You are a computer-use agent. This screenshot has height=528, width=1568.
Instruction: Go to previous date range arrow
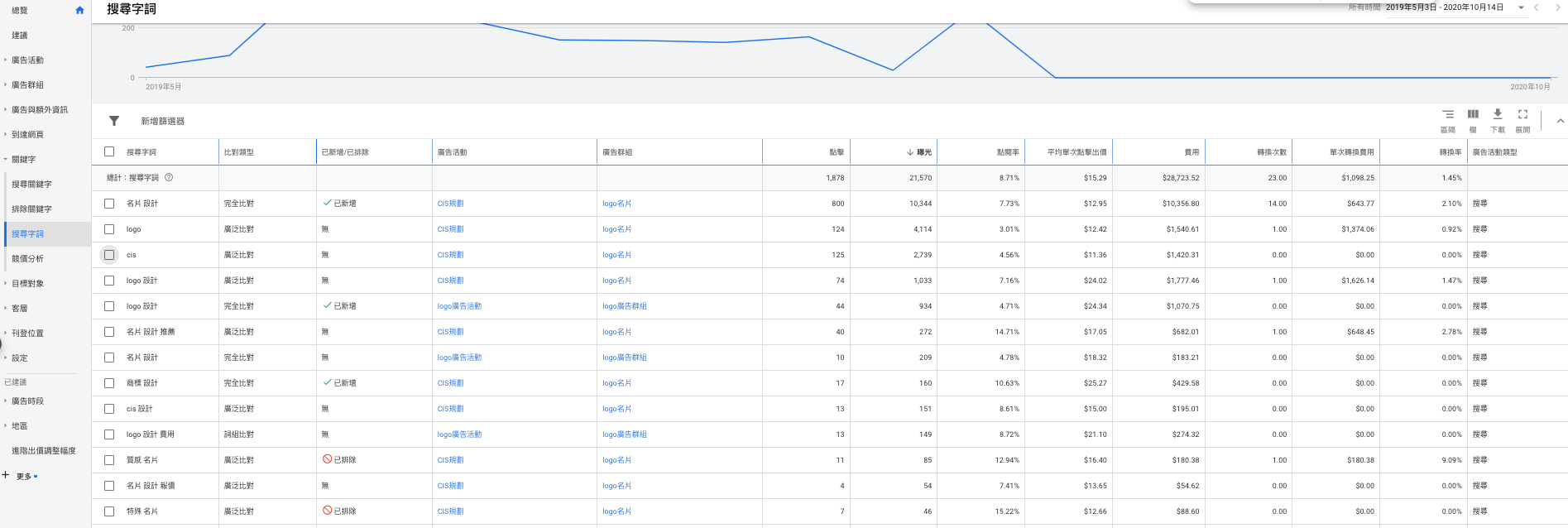[1537, 7]
